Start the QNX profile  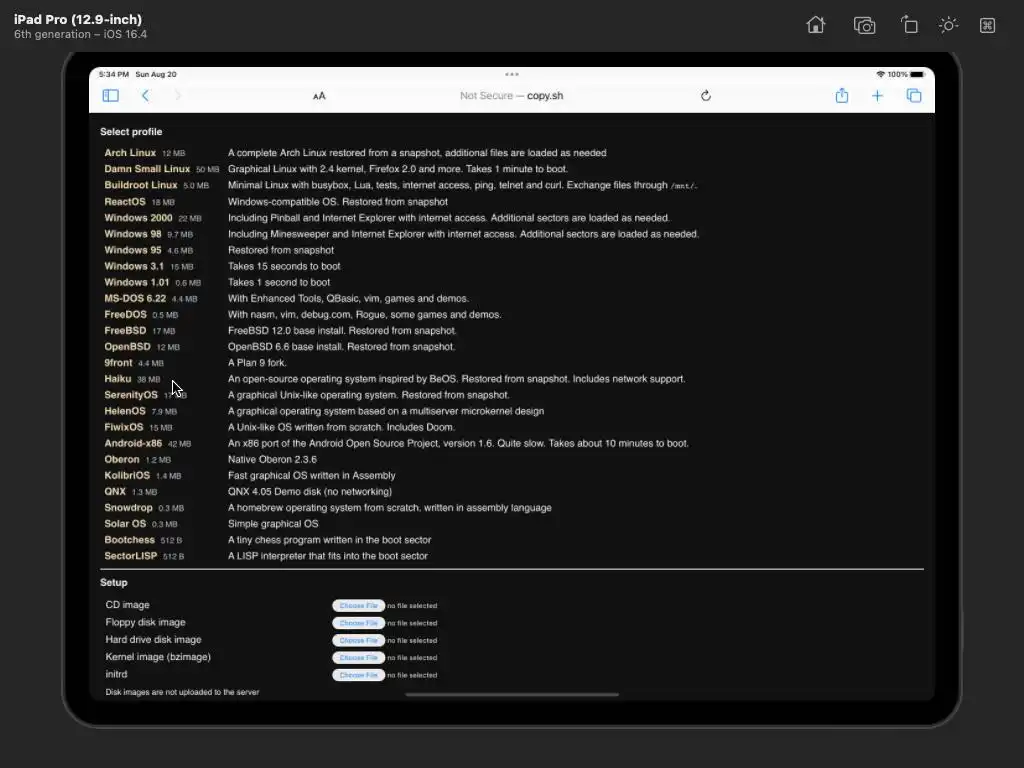click(x=115, y=491)
